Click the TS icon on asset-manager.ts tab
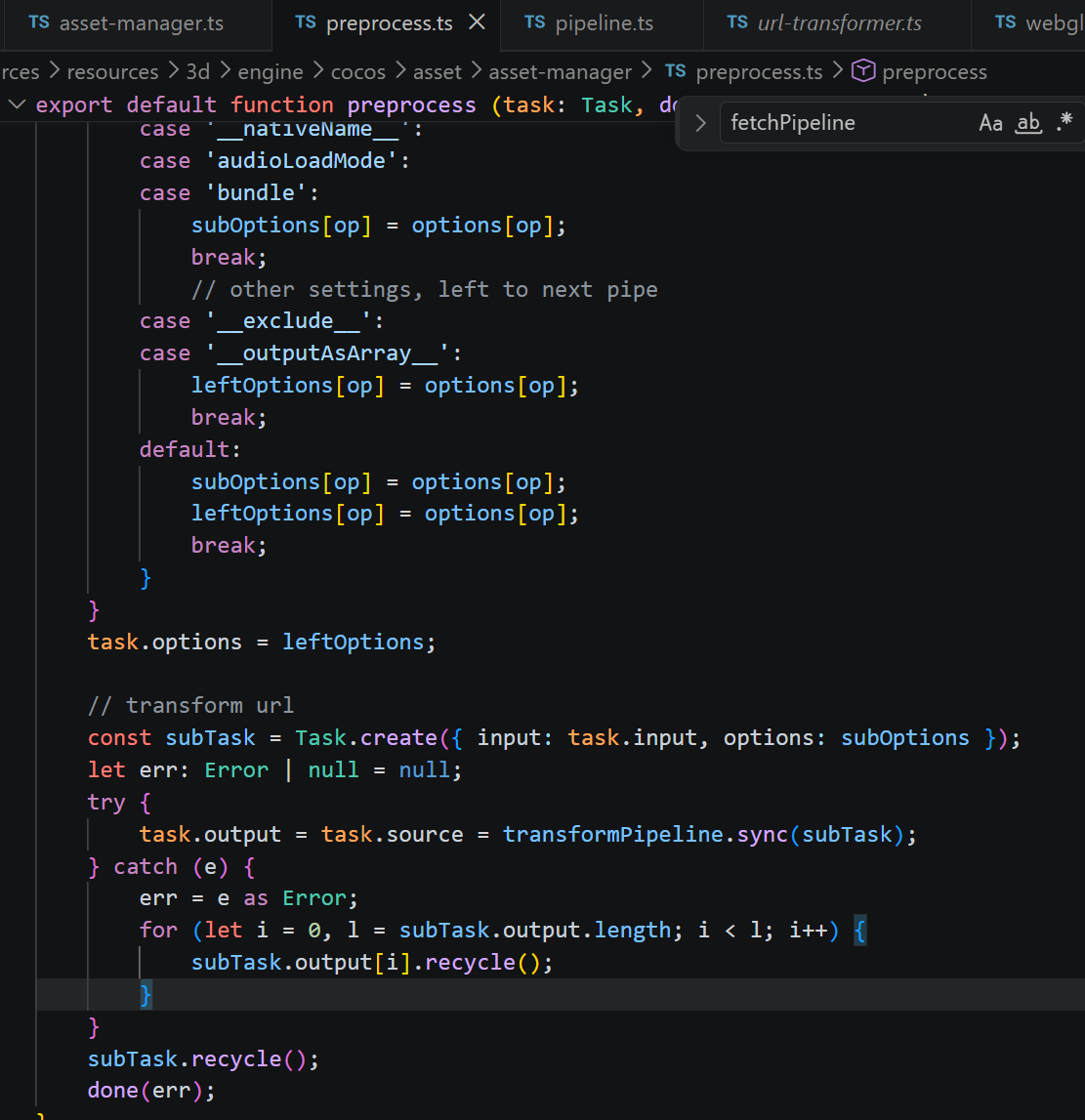The image size is (1085, 1120). (x=39, y=22)
